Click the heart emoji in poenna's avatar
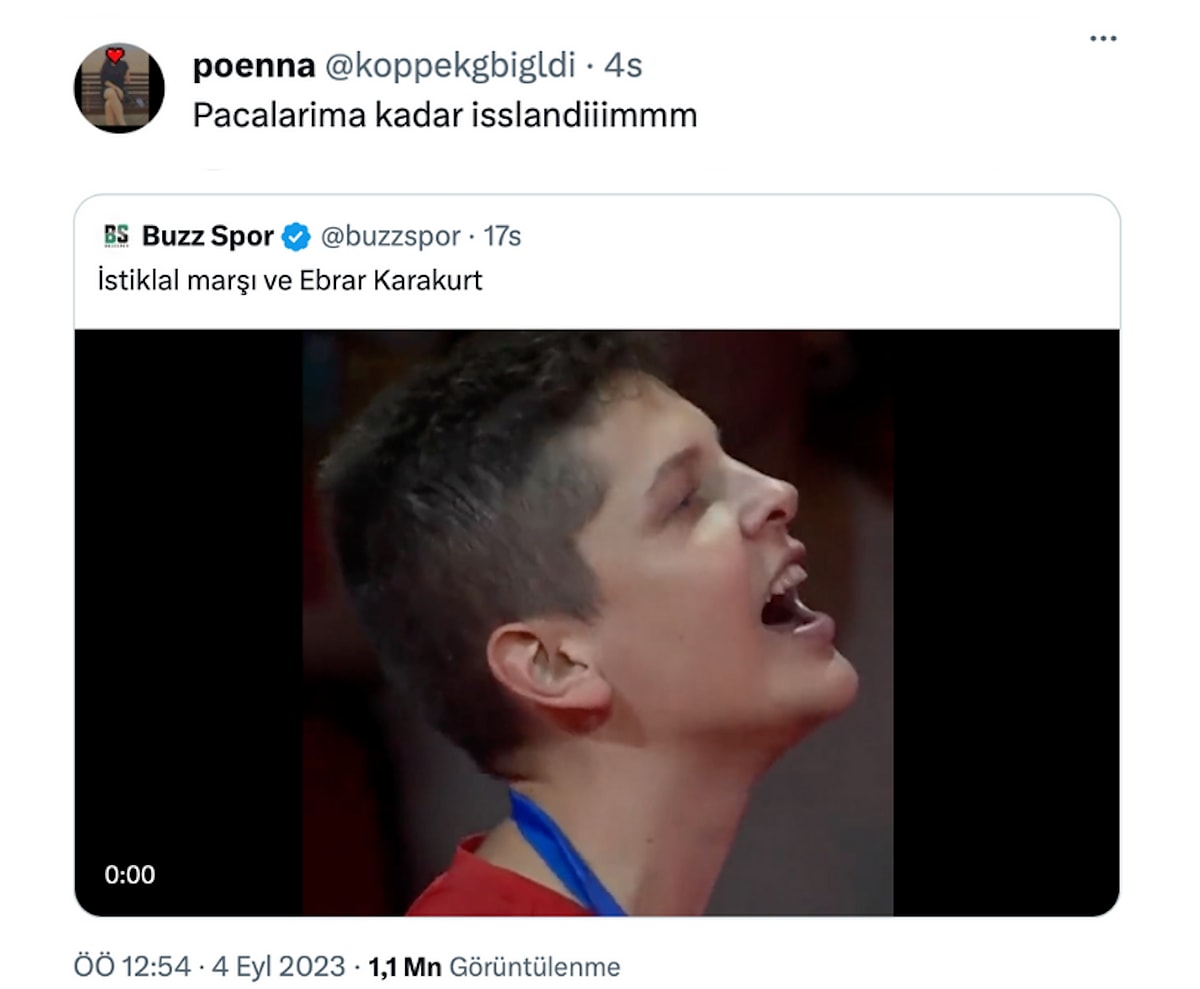Screen dimensions: 1200x989 tap(113, 53)
